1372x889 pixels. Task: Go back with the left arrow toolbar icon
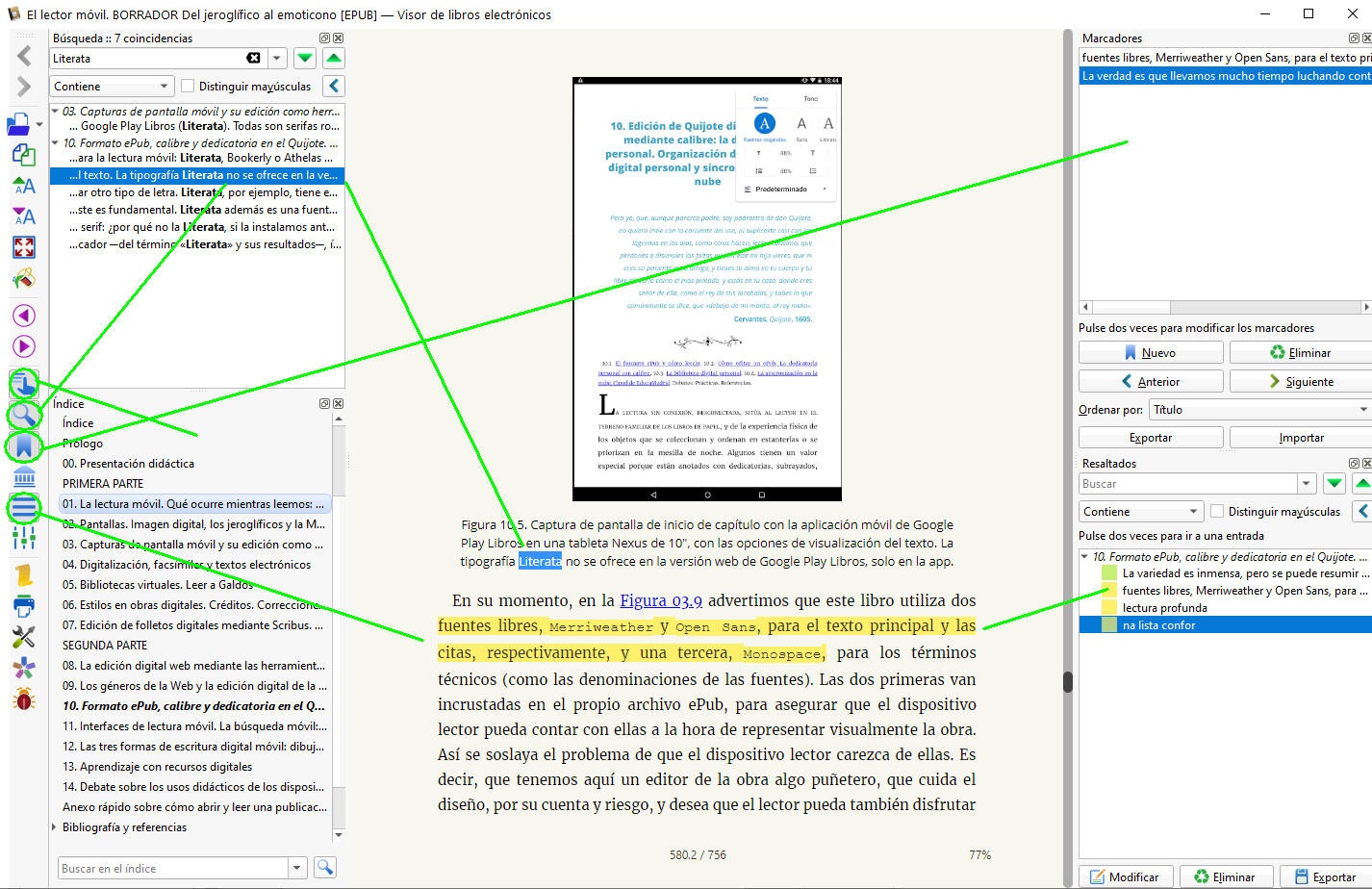click(24, 56)
